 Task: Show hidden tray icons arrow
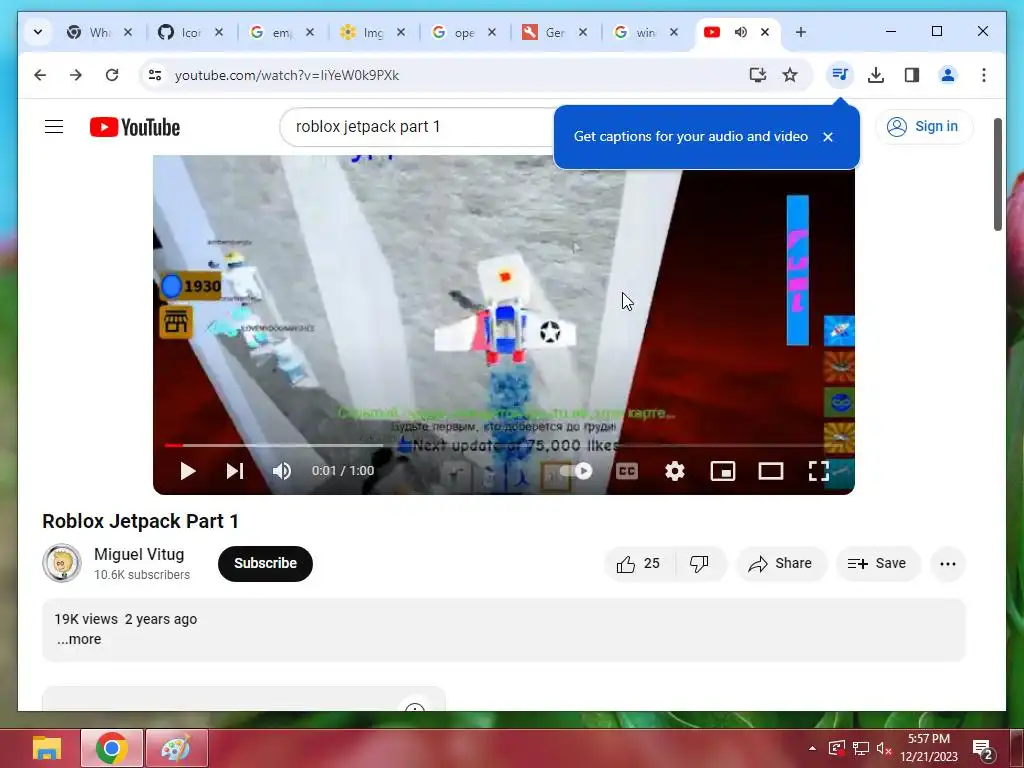pyautogui.click(x=812, y=748)
